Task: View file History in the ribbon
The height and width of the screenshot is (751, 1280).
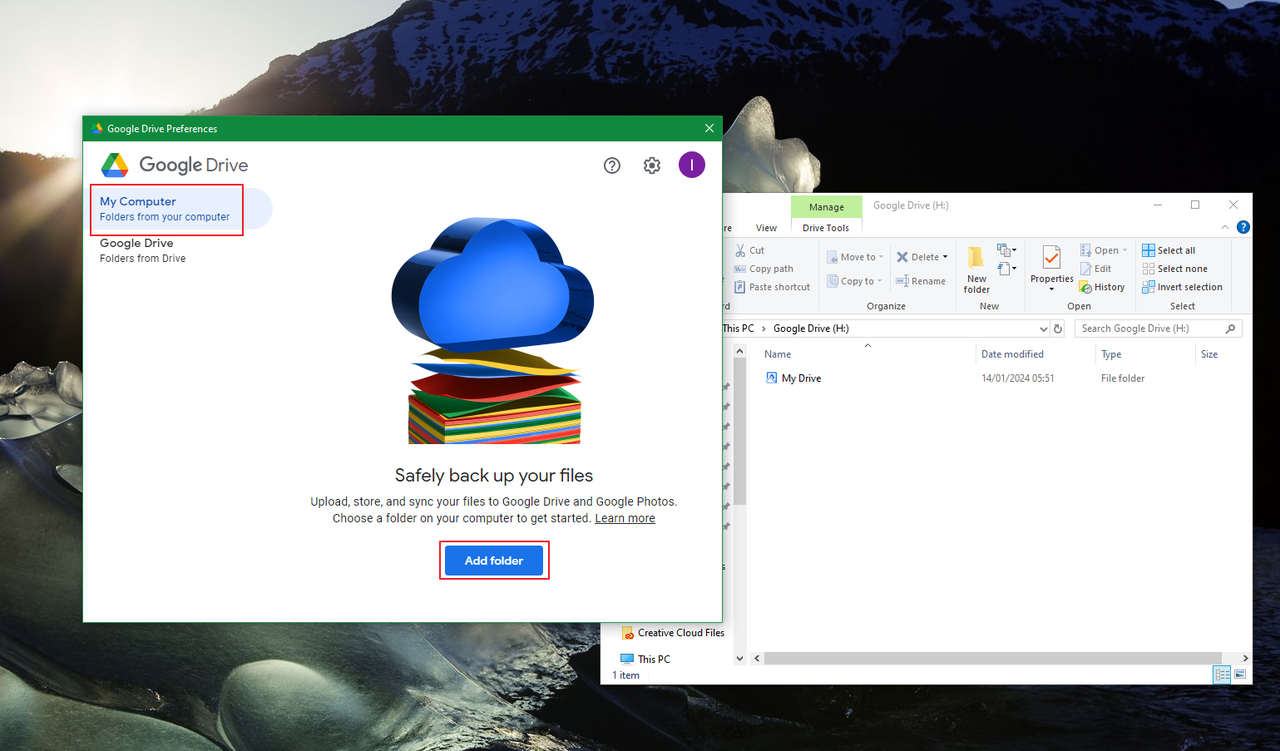Action: (x=1103, y=287)
